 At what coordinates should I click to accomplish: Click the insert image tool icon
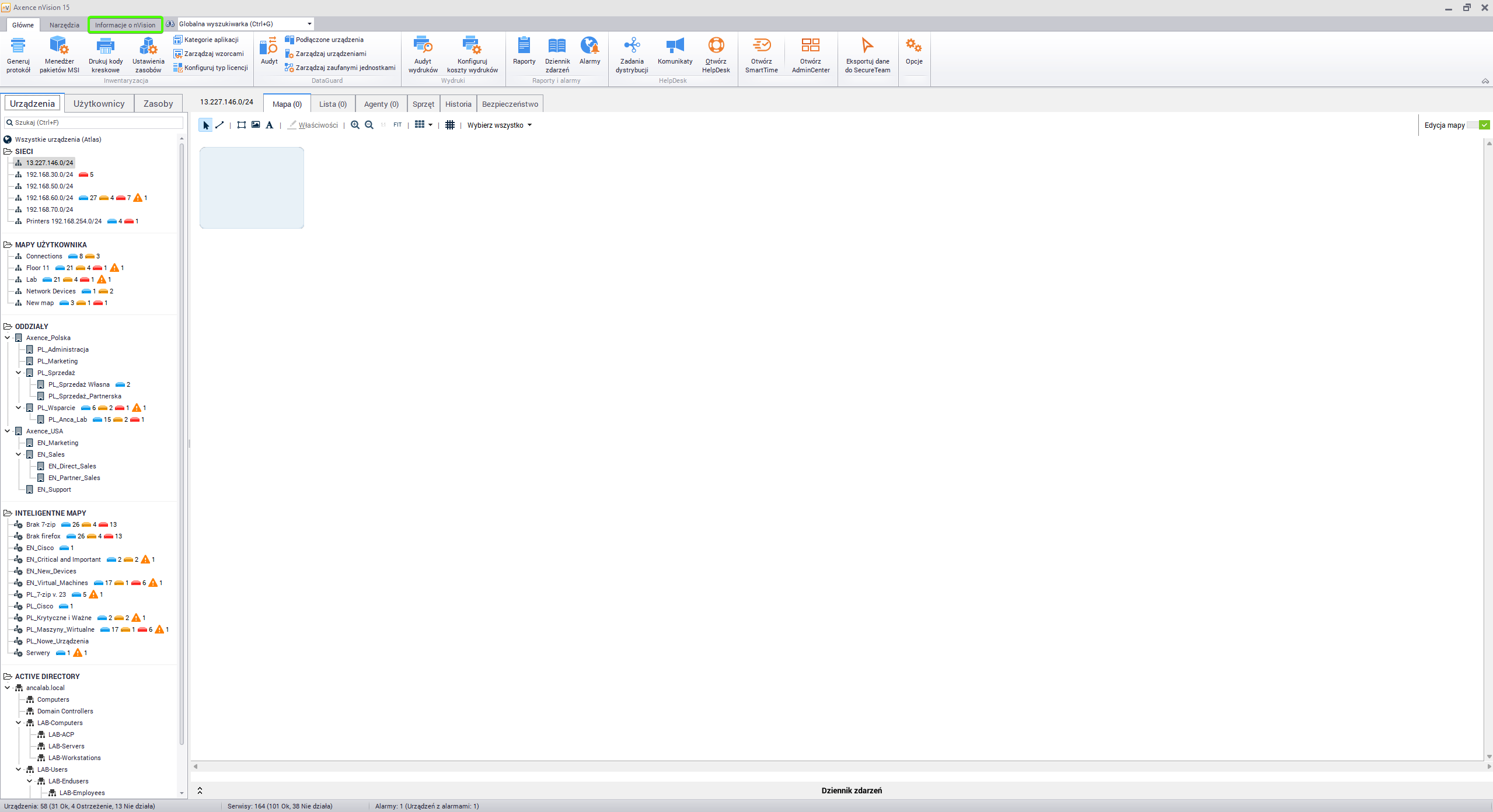[256, 125]
